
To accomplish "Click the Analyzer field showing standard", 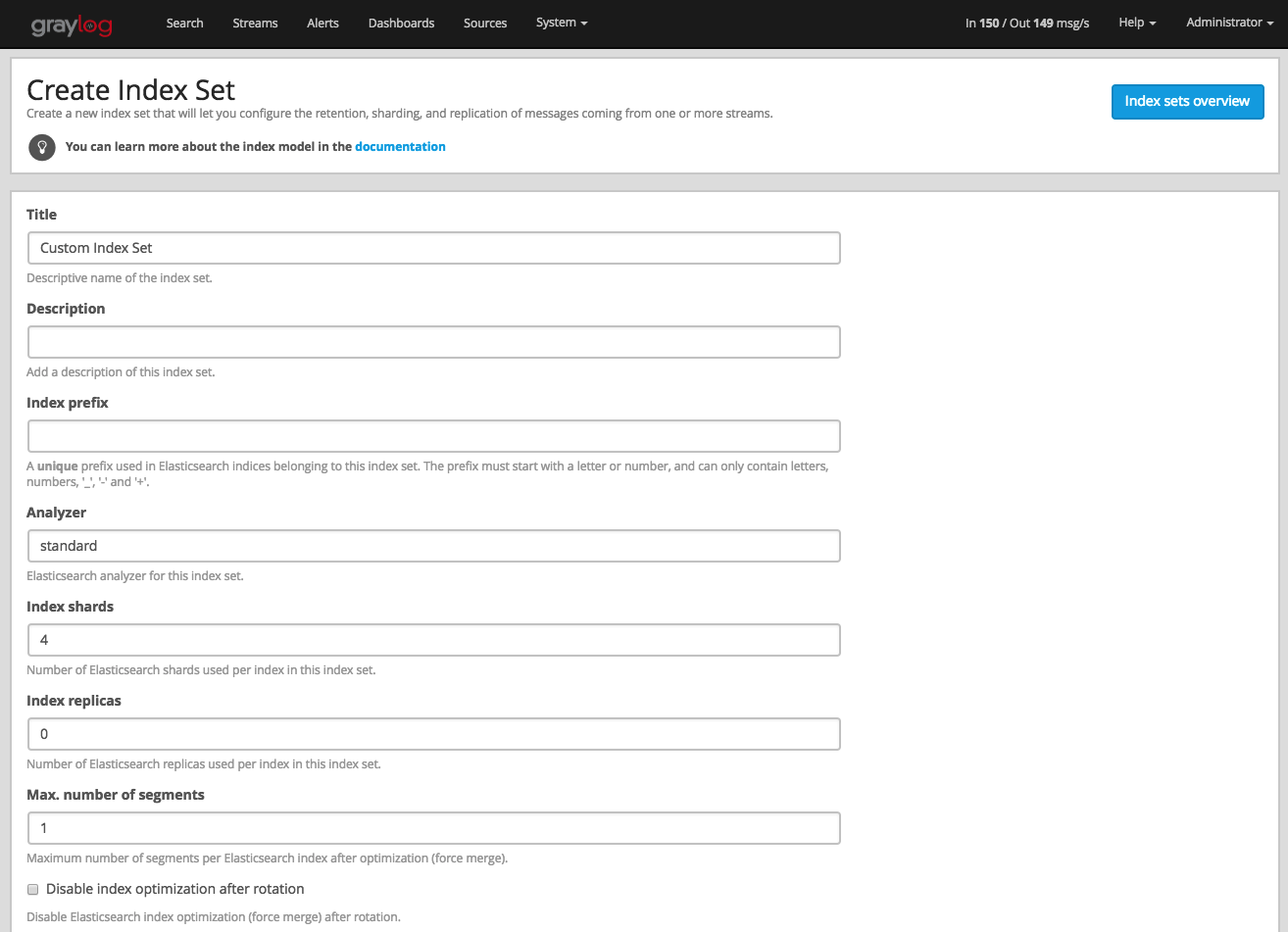I will (433, 545).
